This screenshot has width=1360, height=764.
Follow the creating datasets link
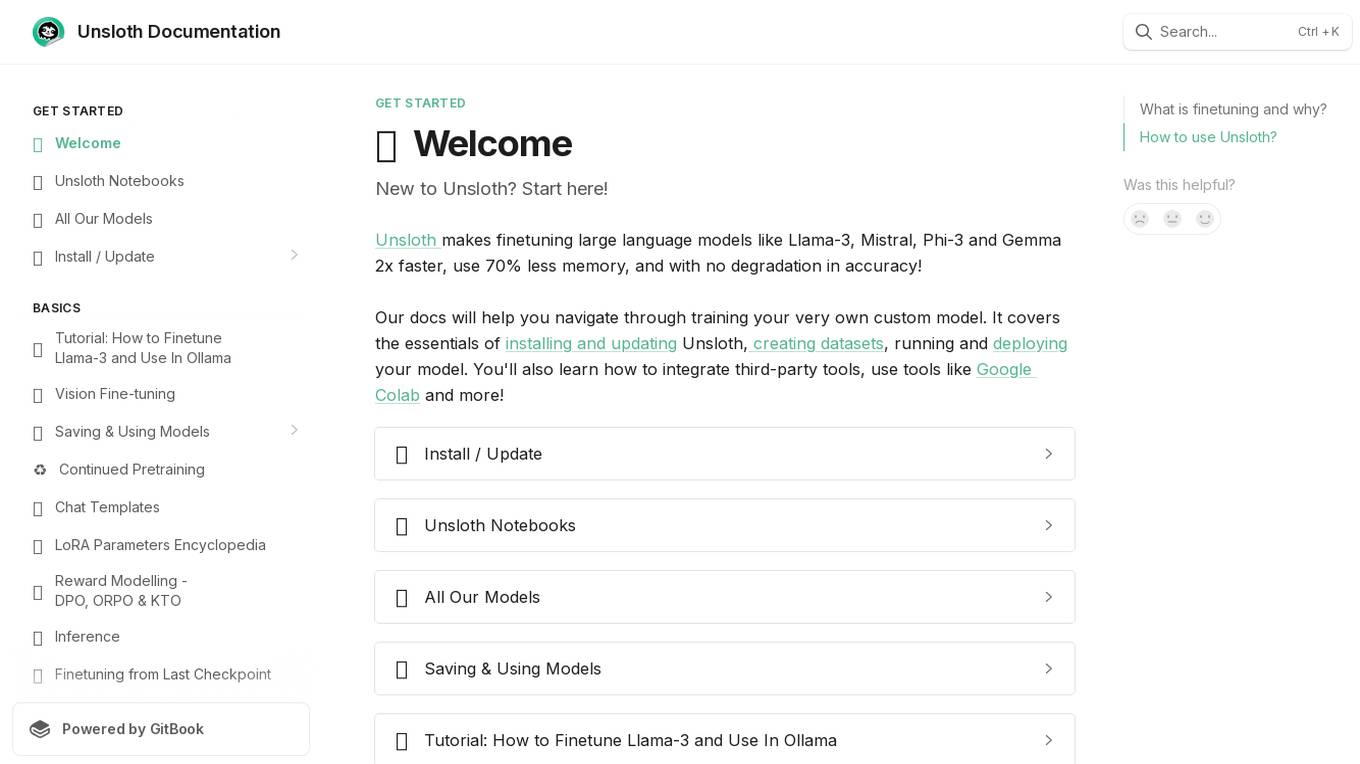[x=818, y=343]
